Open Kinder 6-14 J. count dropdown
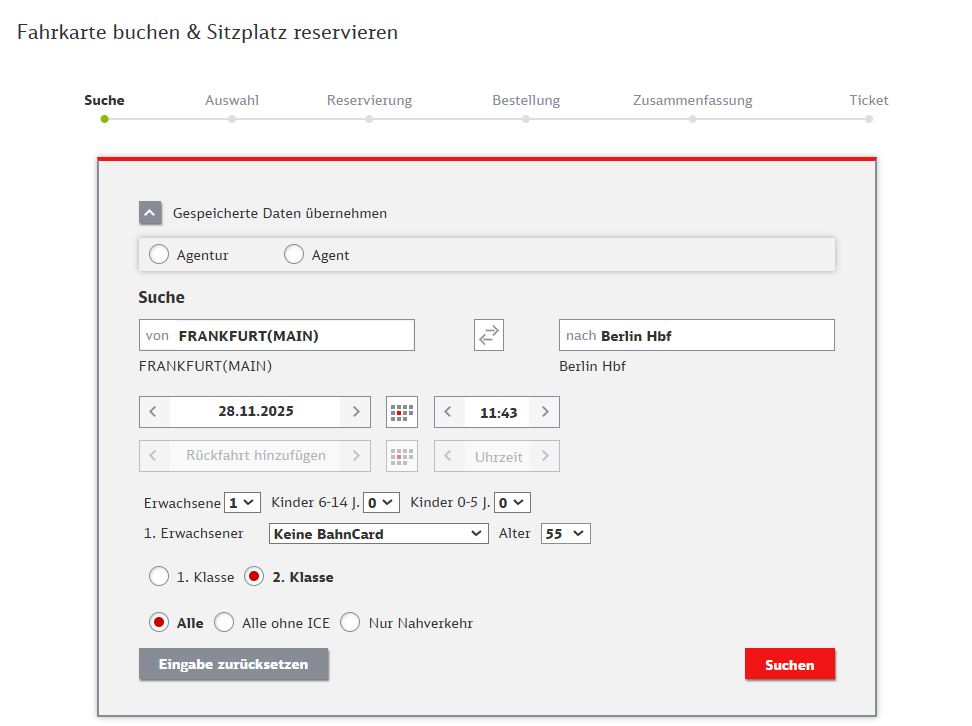The image size is (972, 726). coord(381,502)
